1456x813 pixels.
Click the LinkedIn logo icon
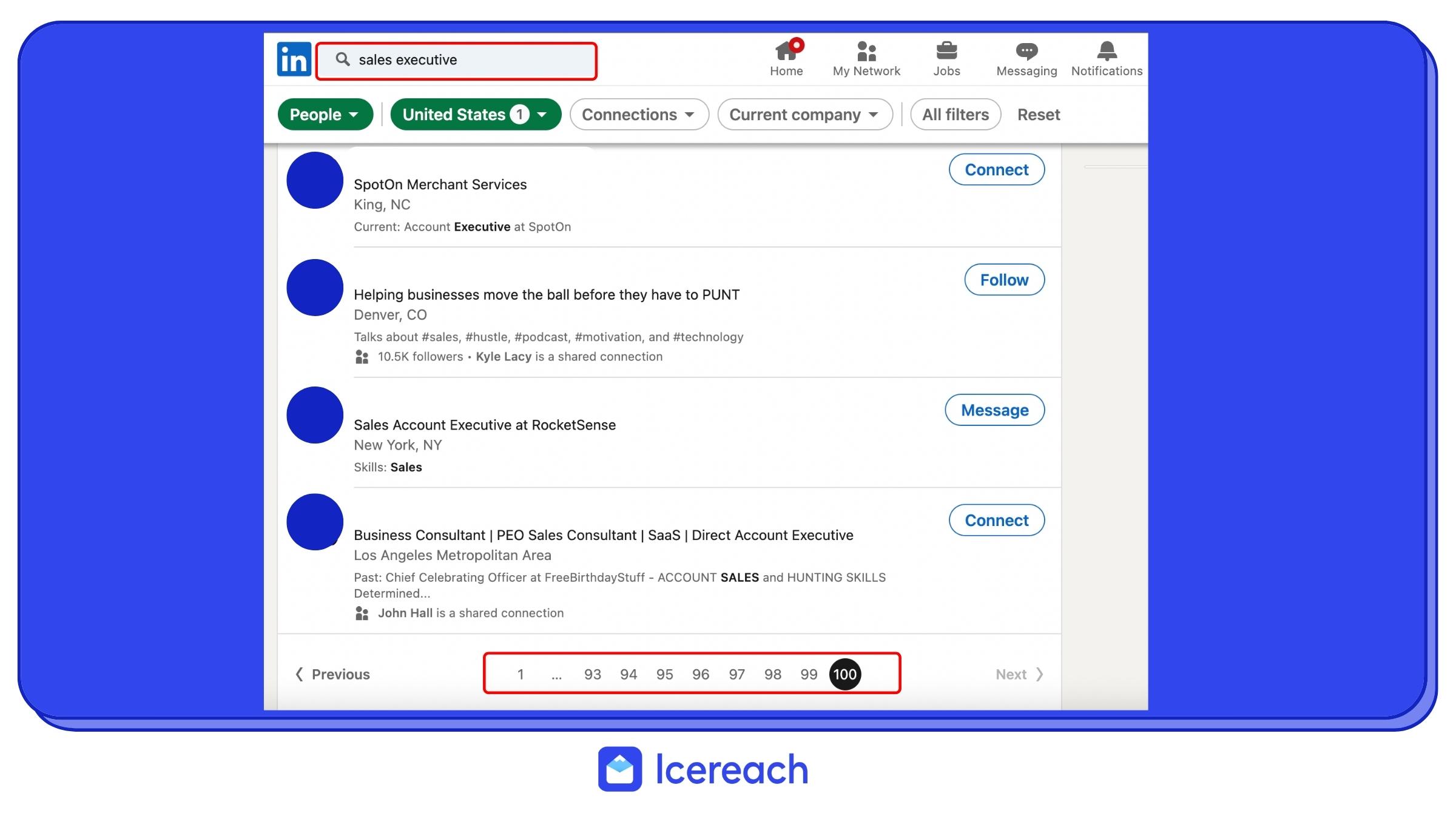[x=294, y=59]
